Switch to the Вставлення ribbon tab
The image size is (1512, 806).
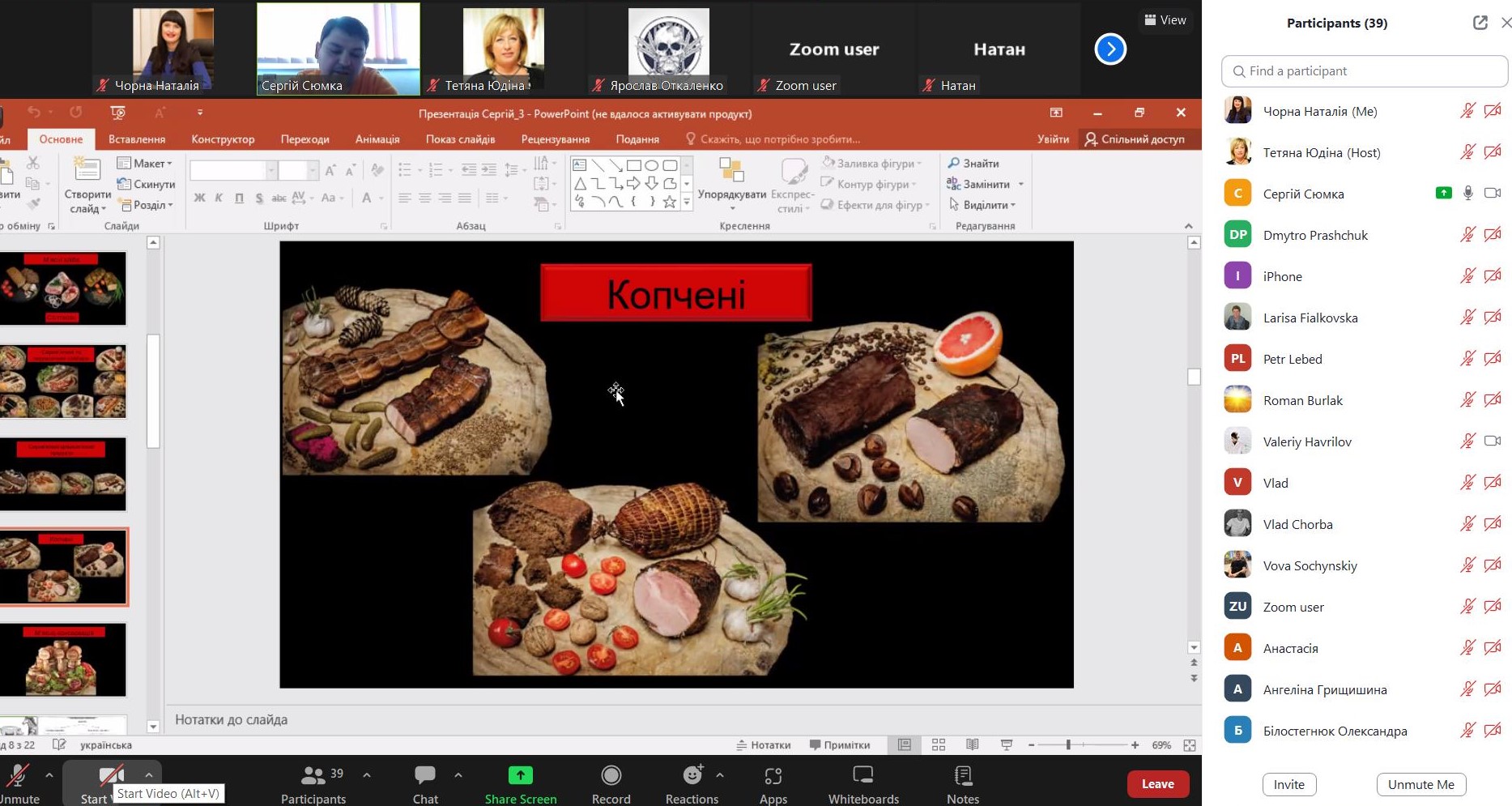(137, 139)
